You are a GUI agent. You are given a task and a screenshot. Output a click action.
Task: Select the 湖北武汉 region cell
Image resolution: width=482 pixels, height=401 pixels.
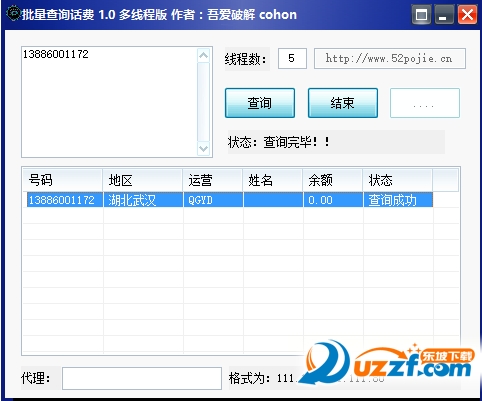point(143,200)
